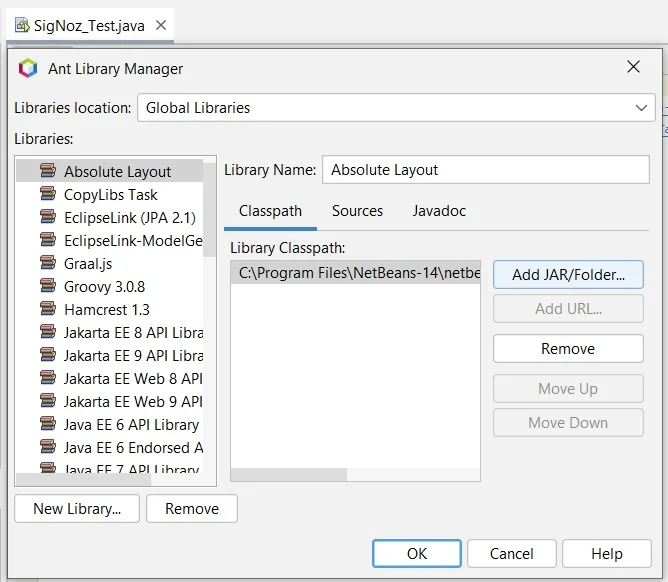Click the Add URL... button
The width and height of the screenshot is (668, 582).
coord(568,308)
